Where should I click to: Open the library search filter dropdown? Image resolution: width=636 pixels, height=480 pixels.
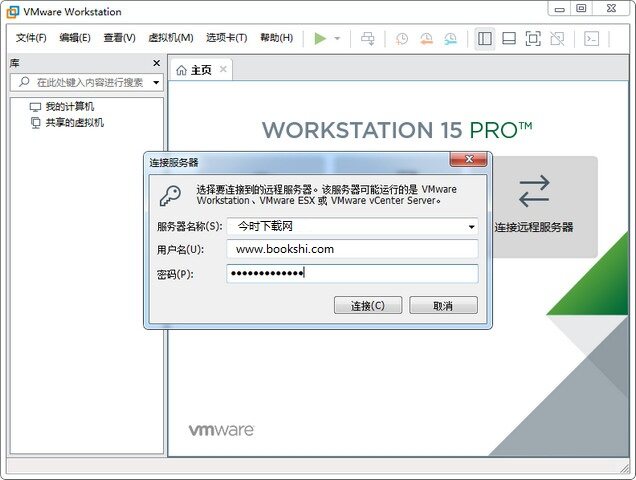pyautogui.click(x=156, y=83)
